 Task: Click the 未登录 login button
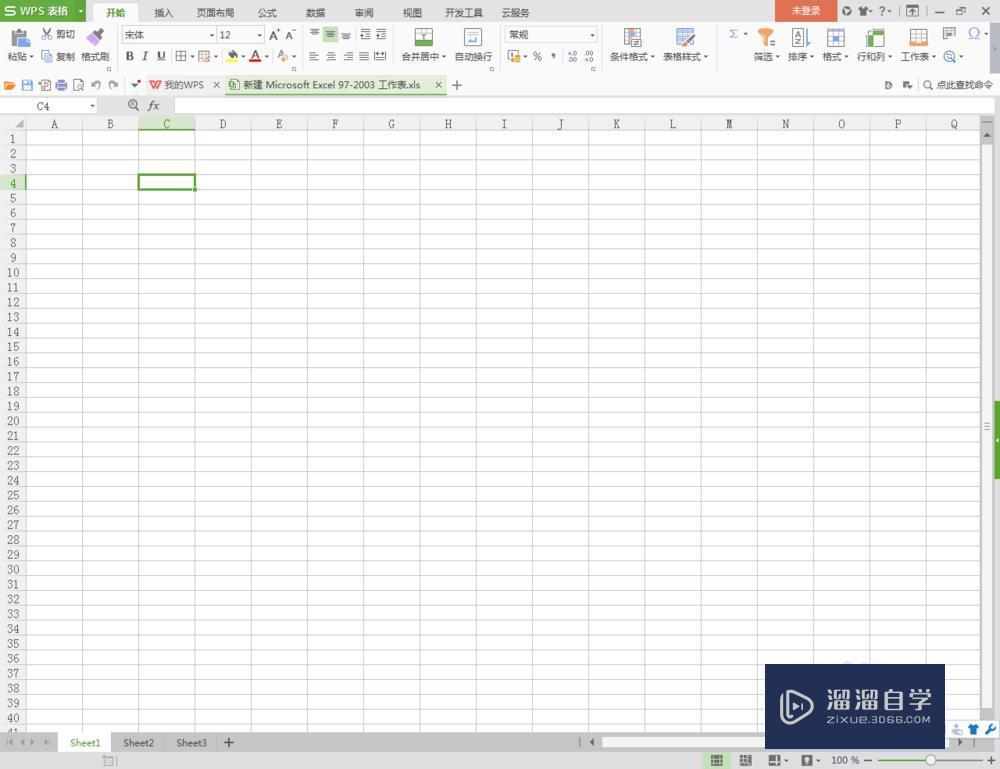[x=805, y=11]
